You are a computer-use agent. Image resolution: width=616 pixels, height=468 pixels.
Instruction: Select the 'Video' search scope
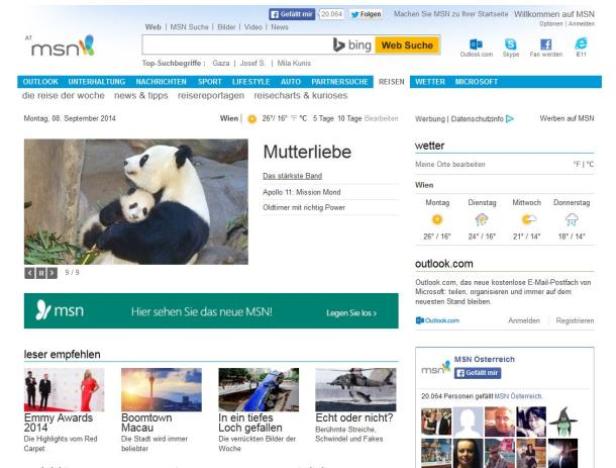click(x=253, y=27)
